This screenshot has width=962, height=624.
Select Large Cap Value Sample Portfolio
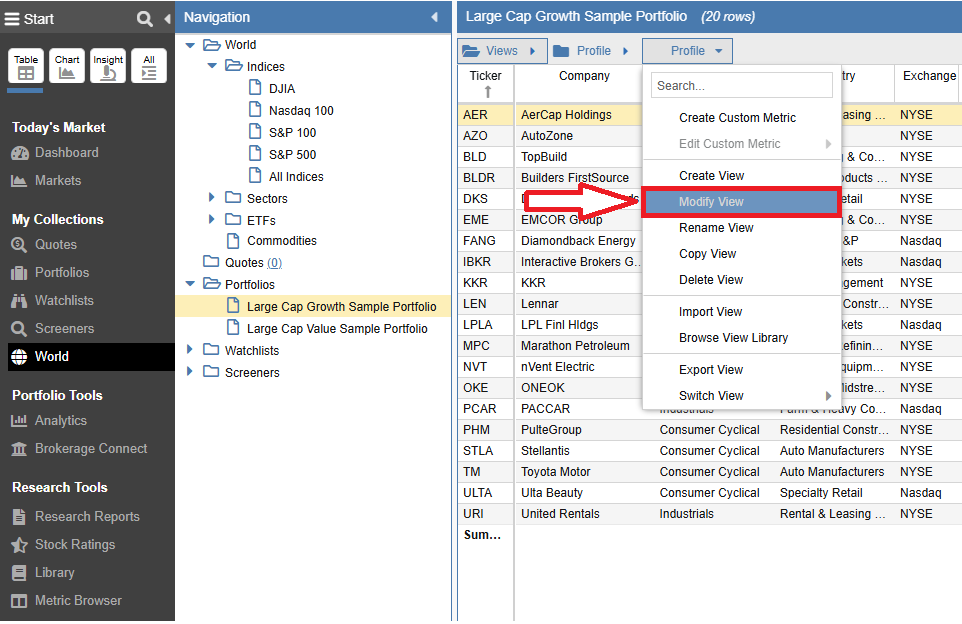337,328
